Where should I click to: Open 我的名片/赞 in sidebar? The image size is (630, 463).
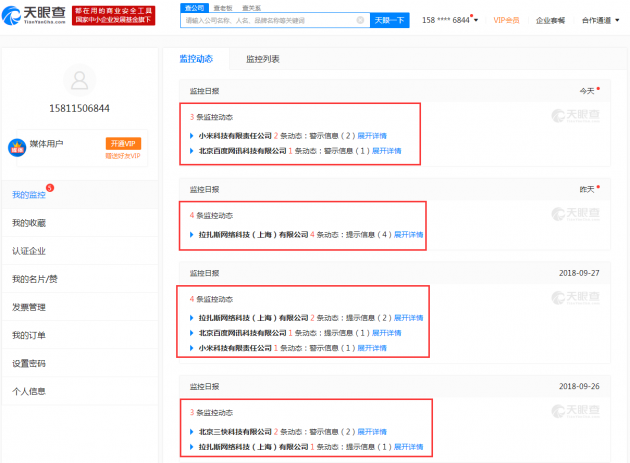pos(80,279)
